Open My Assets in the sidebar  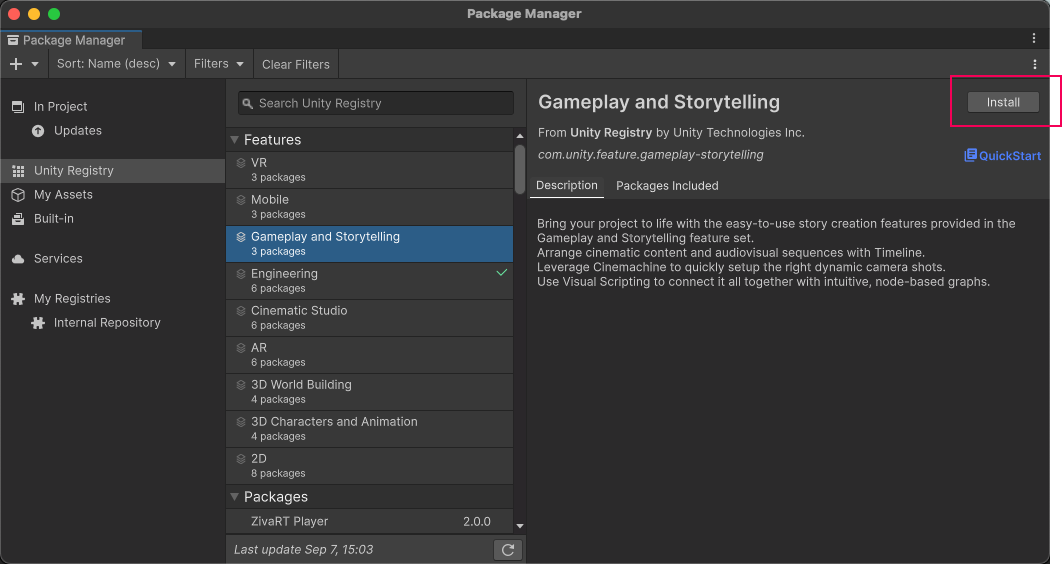pos(63,195)
